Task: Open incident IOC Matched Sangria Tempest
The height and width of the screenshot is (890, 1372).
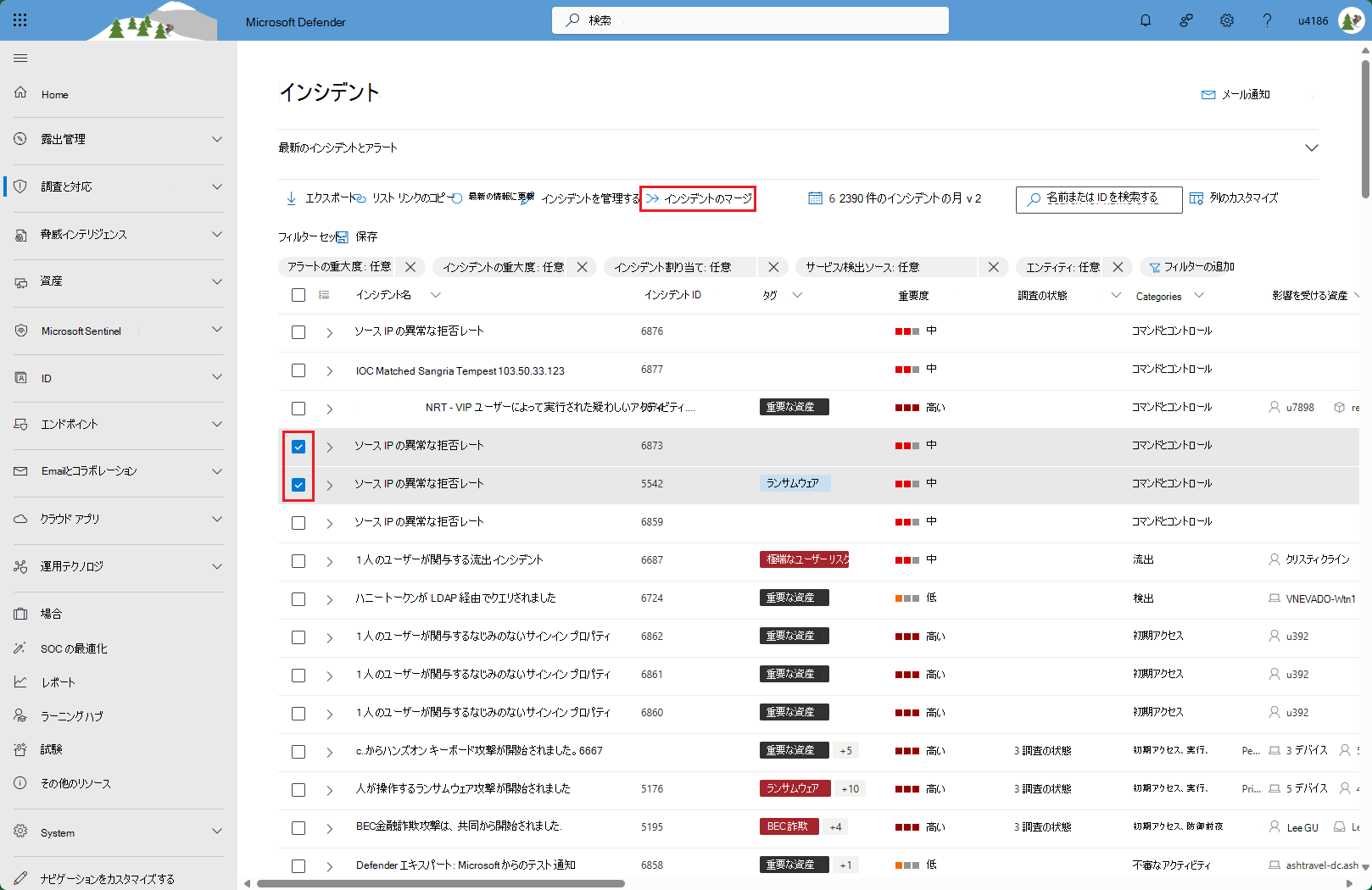Action: (460, 371)
